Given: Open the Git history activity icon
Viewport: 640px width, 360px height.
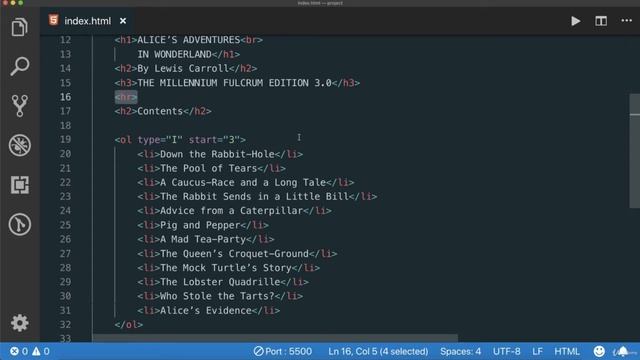Looking at the screenshot, I should 20,224.
